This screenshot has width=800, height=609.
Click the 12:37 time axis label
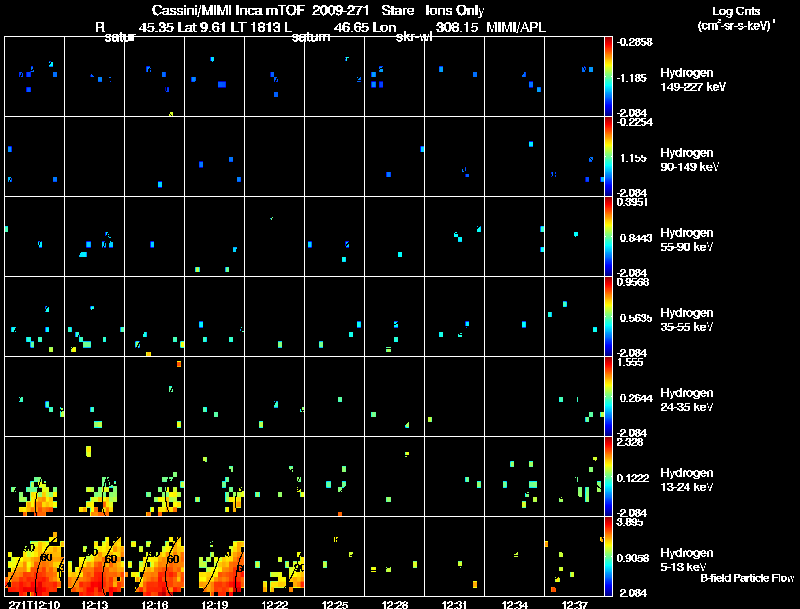(574, 604)
